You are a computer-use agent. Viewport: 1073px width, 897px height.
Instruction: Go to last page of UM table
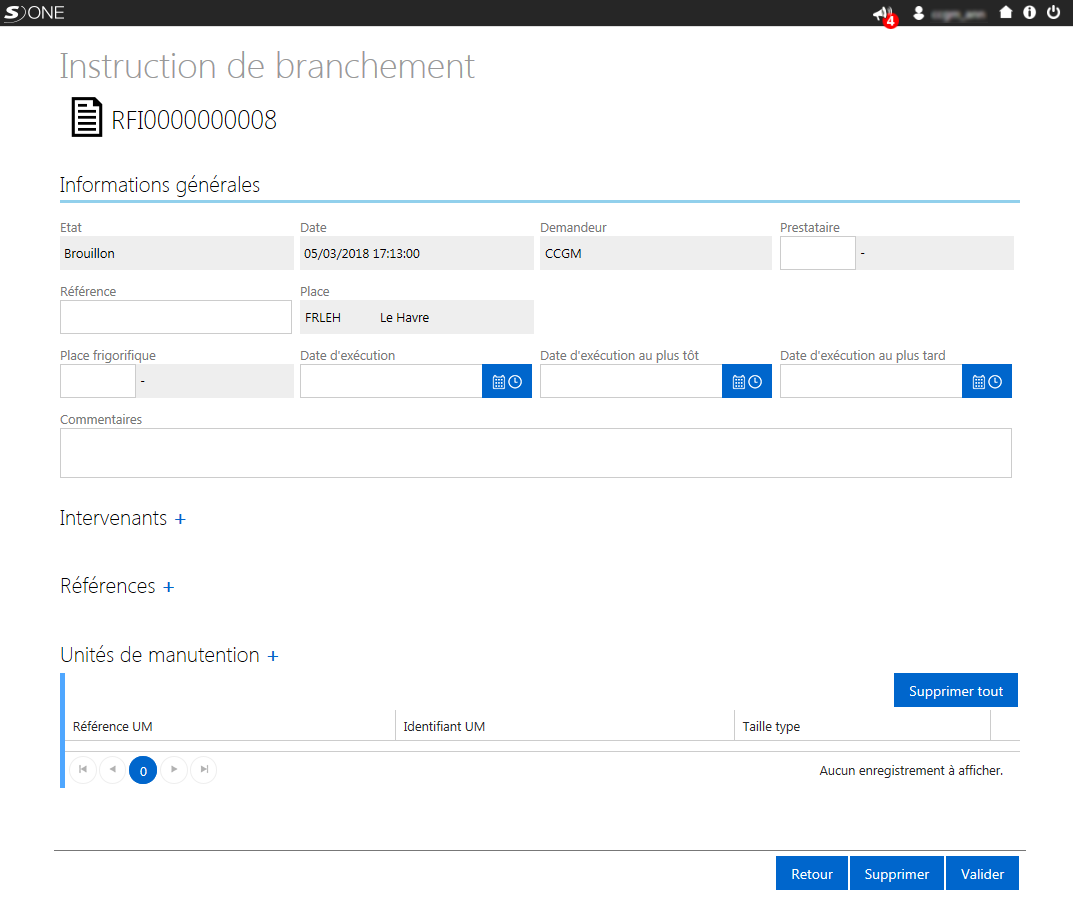(204, 770)
